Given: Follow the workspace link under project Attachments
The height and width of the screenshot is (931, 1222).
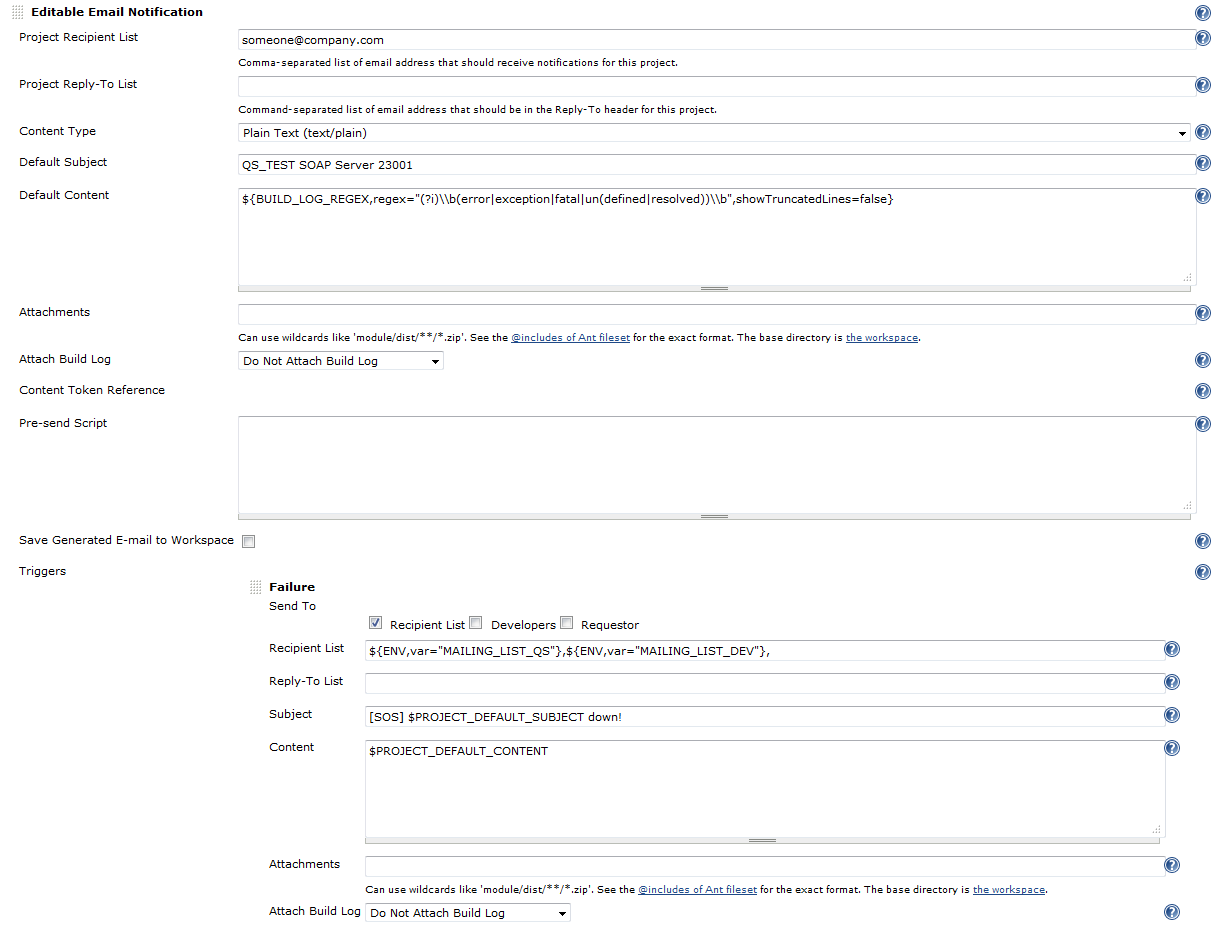Looking at the screenshot, I should tap(881, 338).
